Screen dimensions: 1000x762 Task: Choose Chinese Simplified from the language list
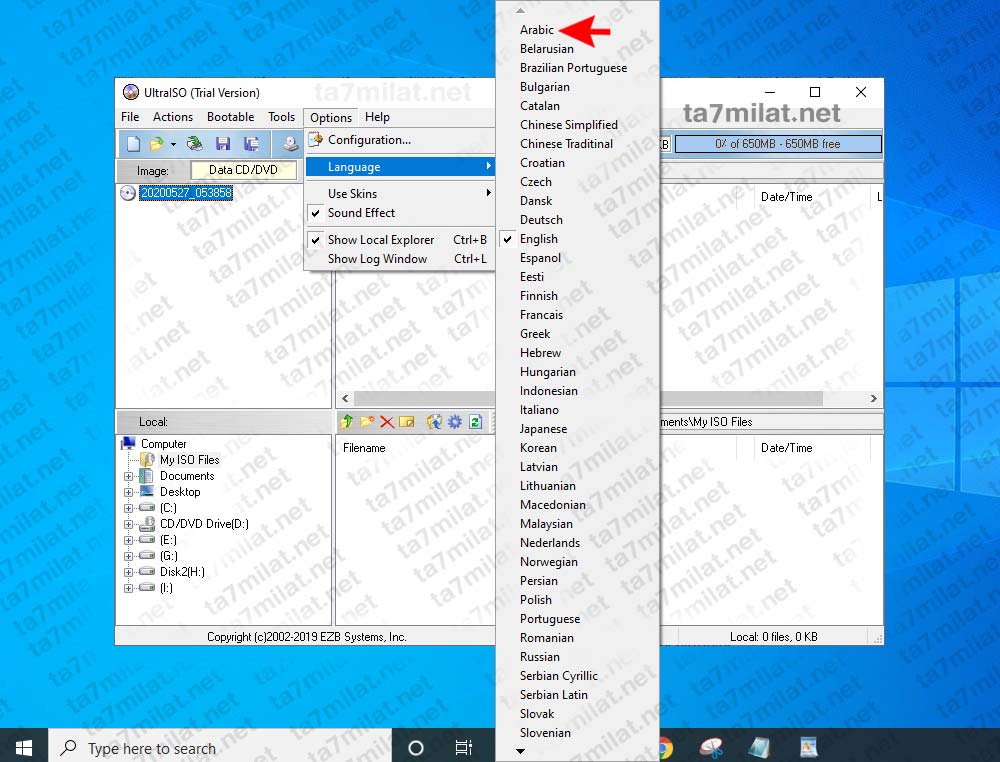577,125
